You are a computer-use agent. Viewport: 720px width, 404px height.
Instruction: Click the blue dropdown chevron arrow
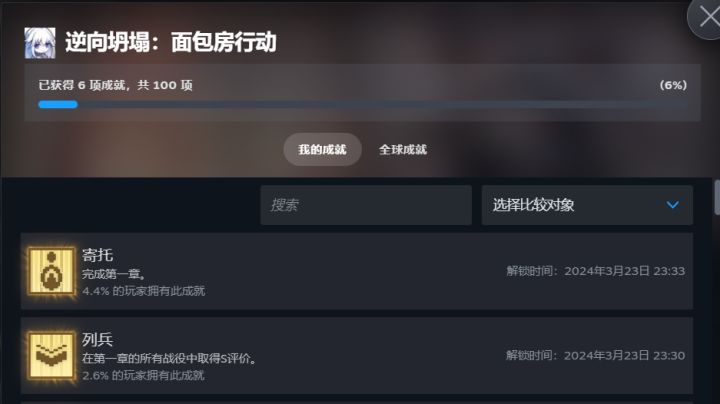tap(673, 205)
